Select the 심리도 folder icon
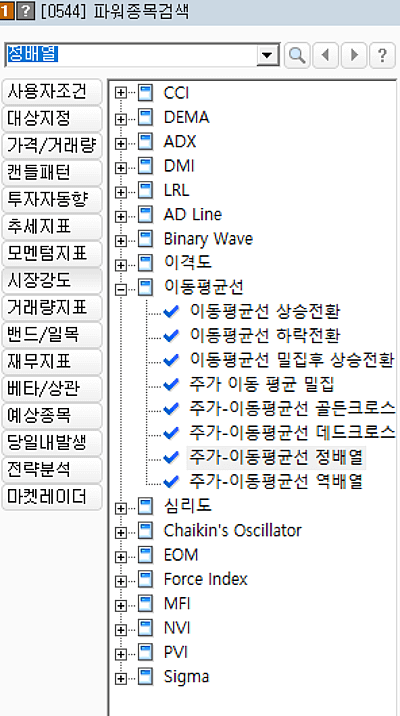The image size is (400, 716). tap(145, 506)
